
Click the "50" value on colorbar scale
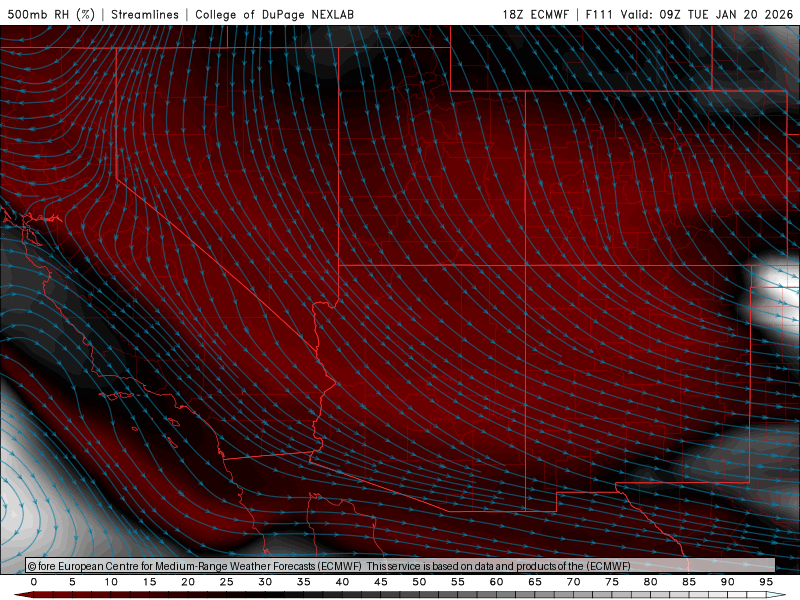click(x=419, y=582)
